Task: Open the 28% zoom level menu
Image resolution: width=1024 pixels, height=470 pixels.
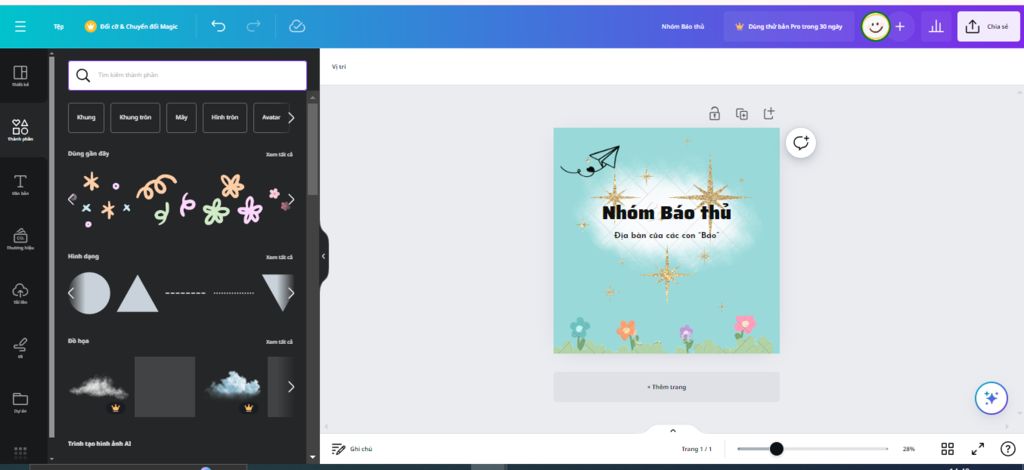Action: pyautogui.click(x=909, y=449)
